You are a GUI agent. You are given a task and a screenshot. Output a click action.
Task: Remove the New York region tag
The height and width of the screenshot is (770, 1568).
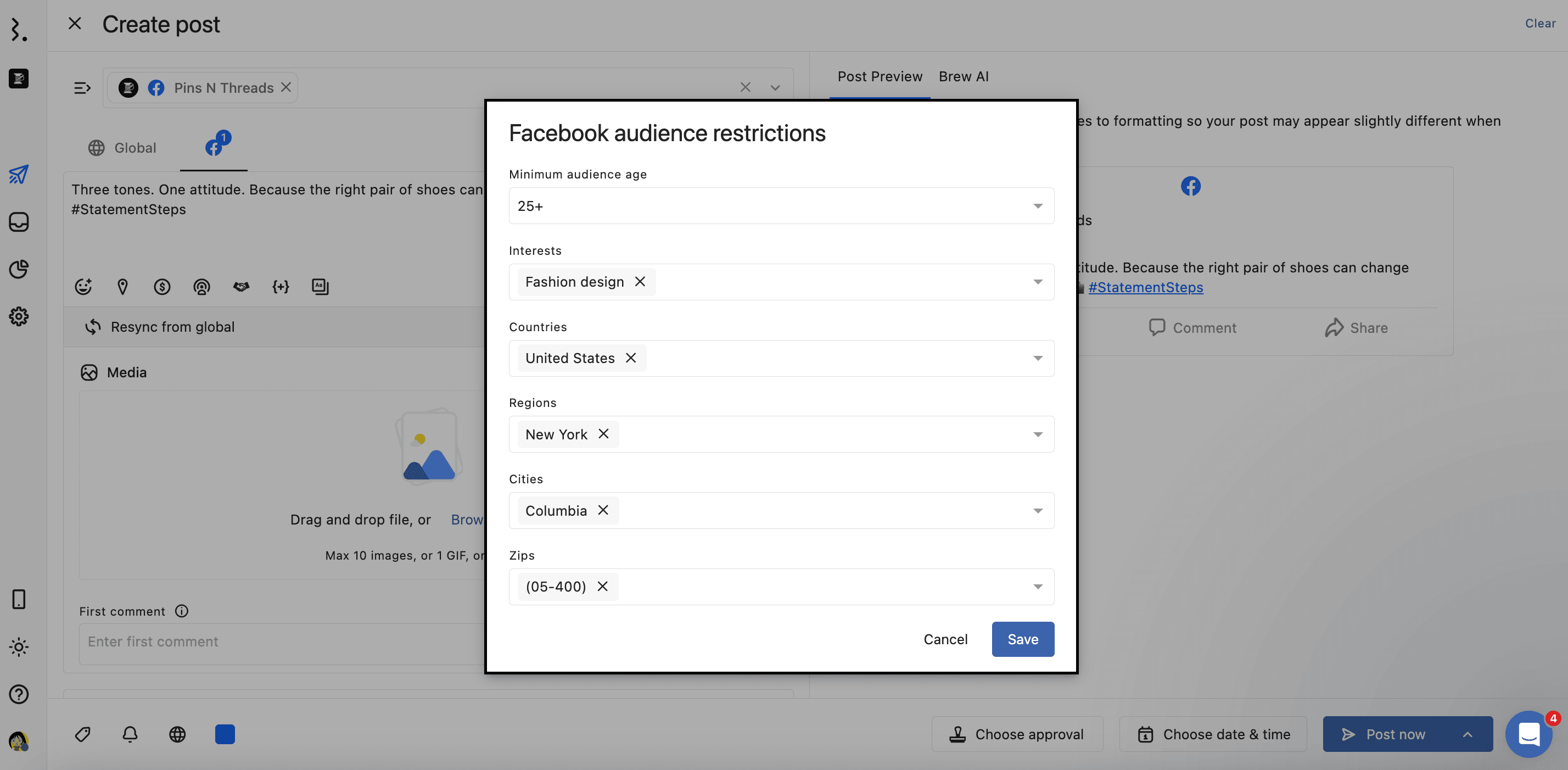pos(603,434)
